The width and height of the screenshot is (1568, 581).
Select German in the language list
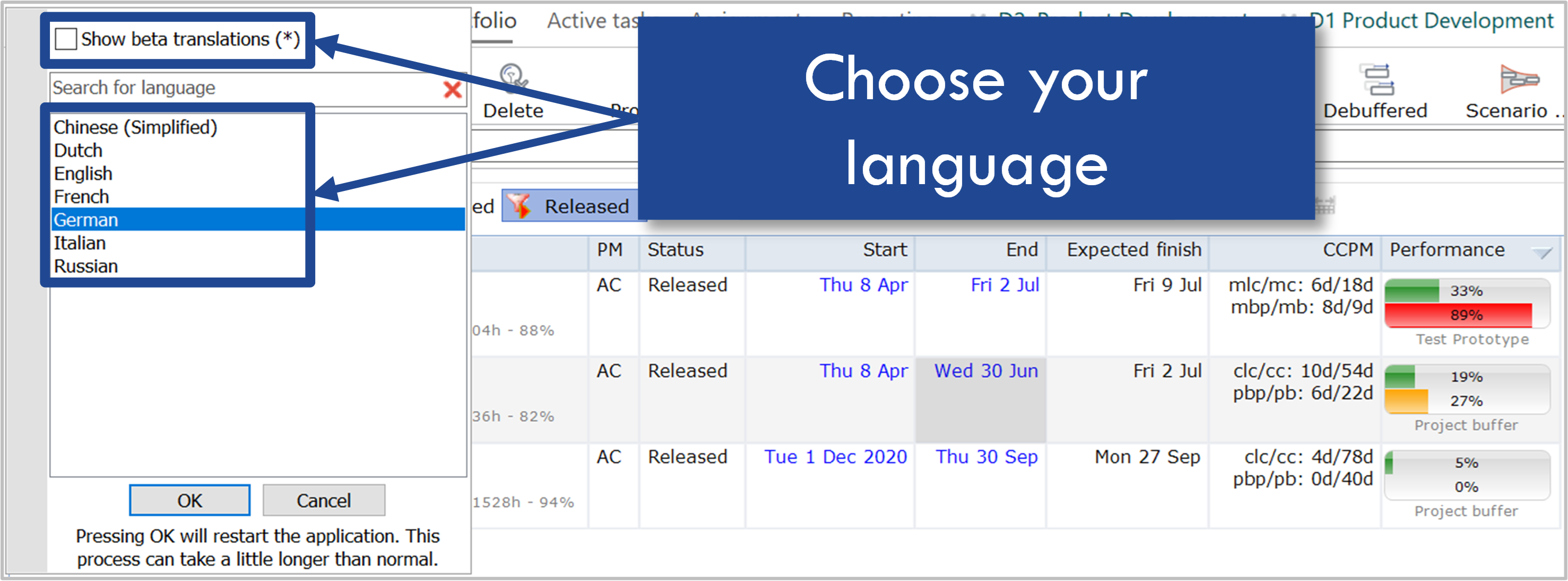click(x=86, y=220)
